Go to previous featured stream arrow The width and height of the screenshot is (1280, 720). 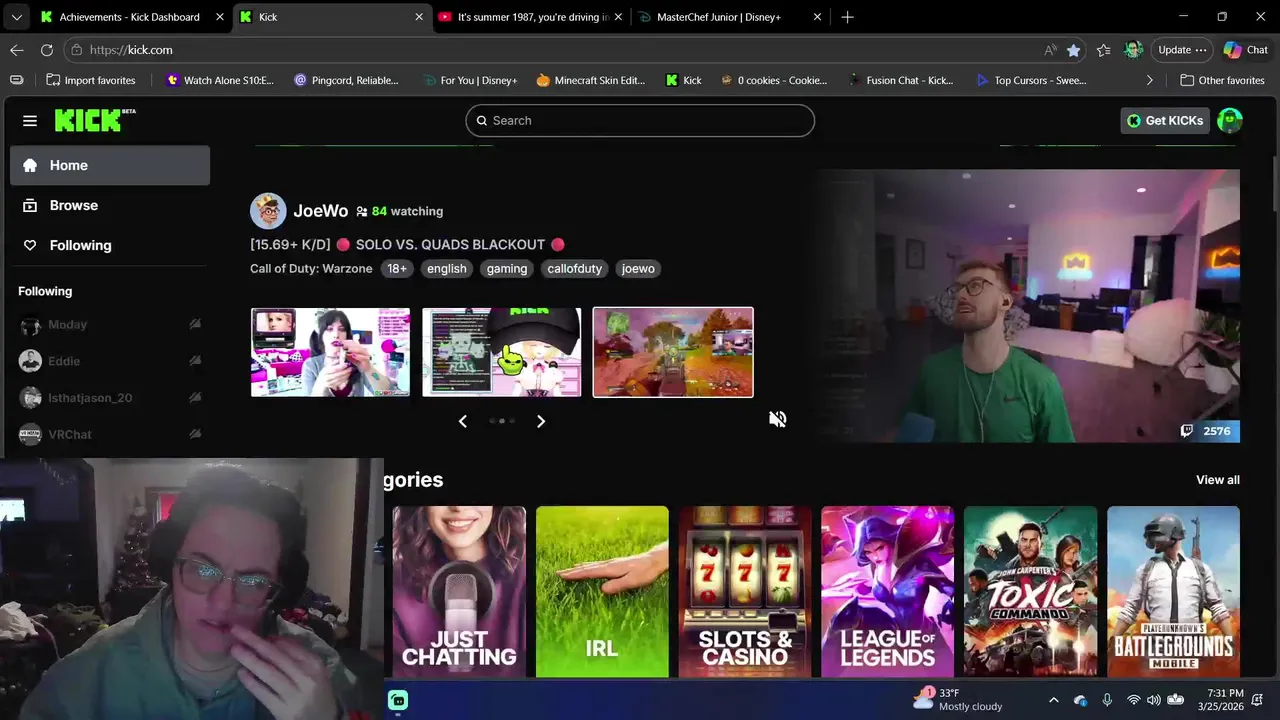[x=462, y=421]
